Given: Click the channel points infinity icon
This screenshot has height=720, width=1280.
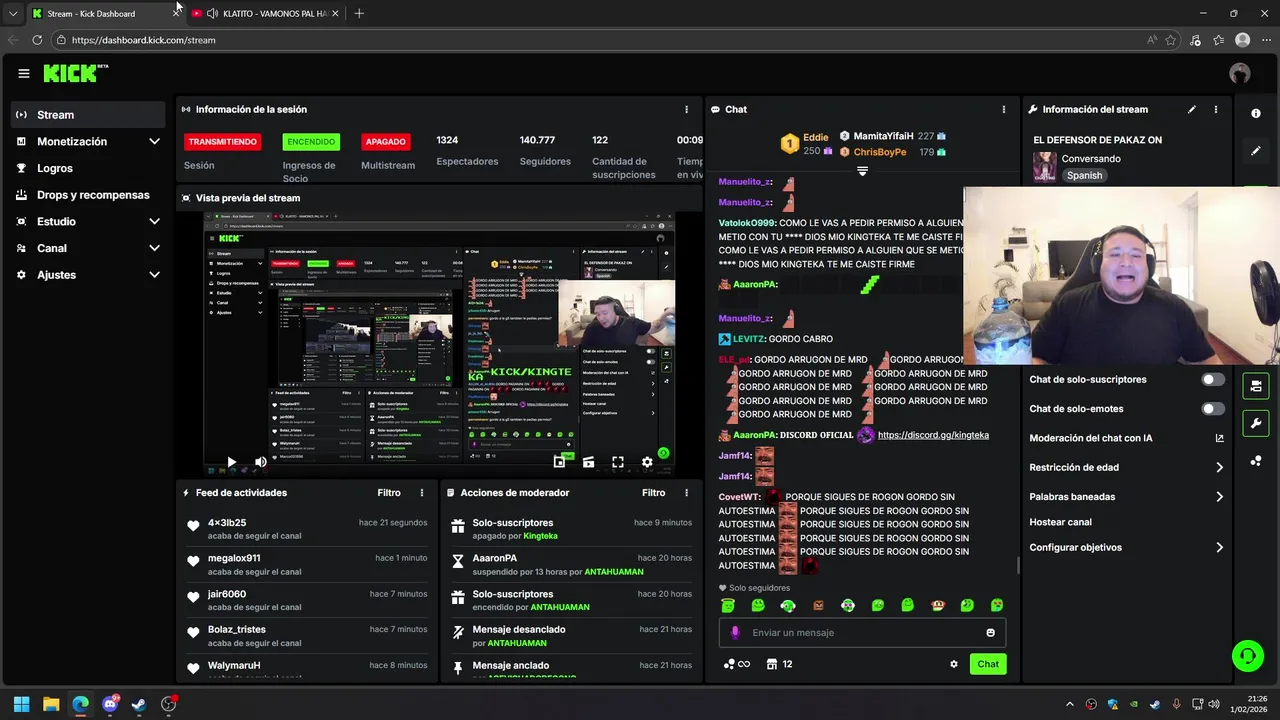Looking at the screenshot, I should (x=737, y=664).
